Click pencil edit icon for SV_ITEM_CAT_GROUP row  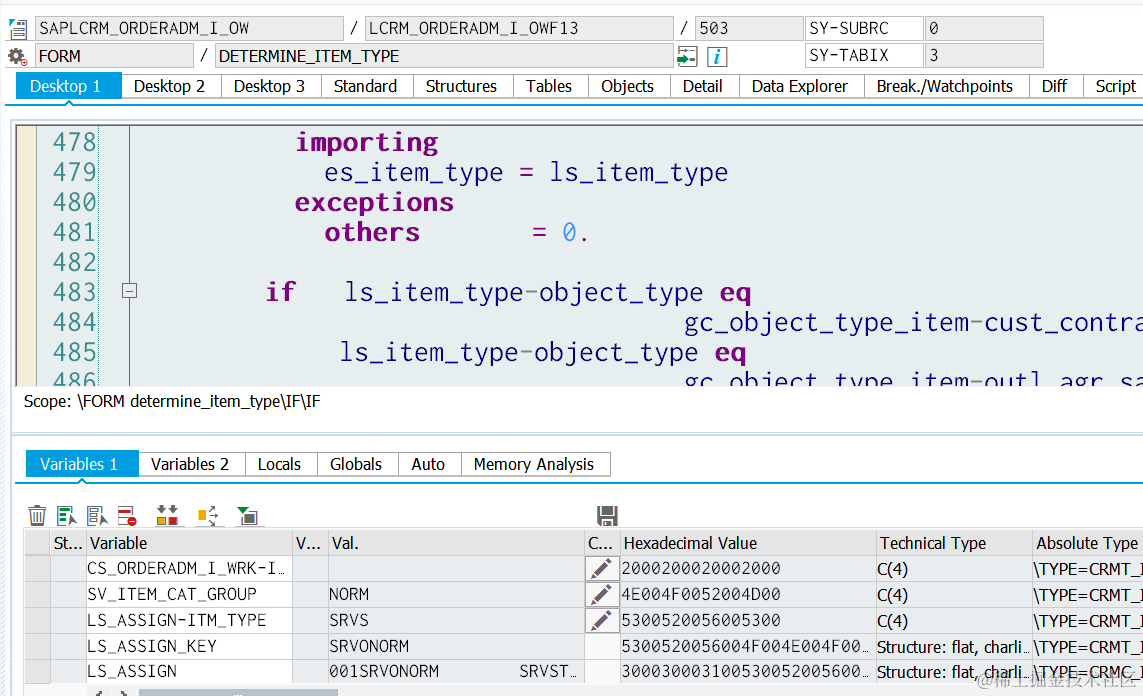point(601,595)
